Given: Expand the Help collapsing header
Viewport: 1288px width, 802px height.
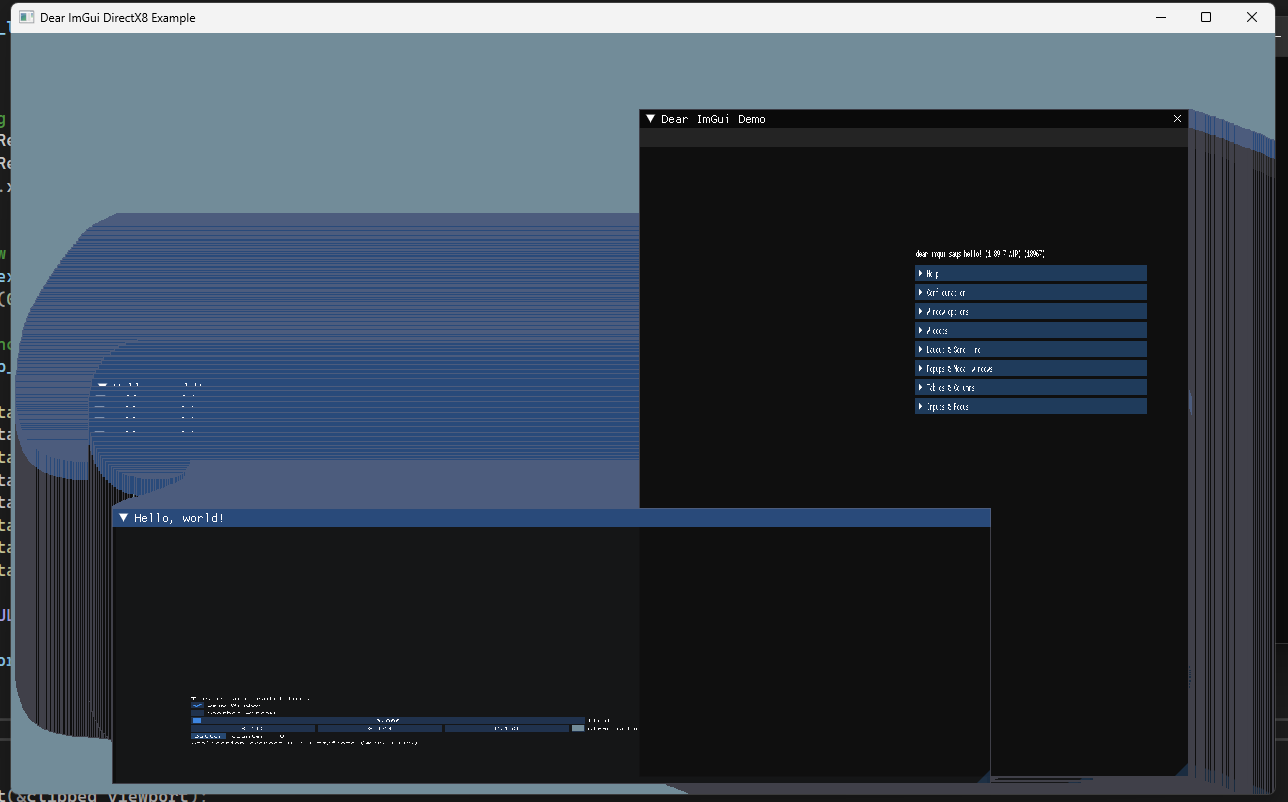Looking at the screenshot, I should click(1030, 272).
